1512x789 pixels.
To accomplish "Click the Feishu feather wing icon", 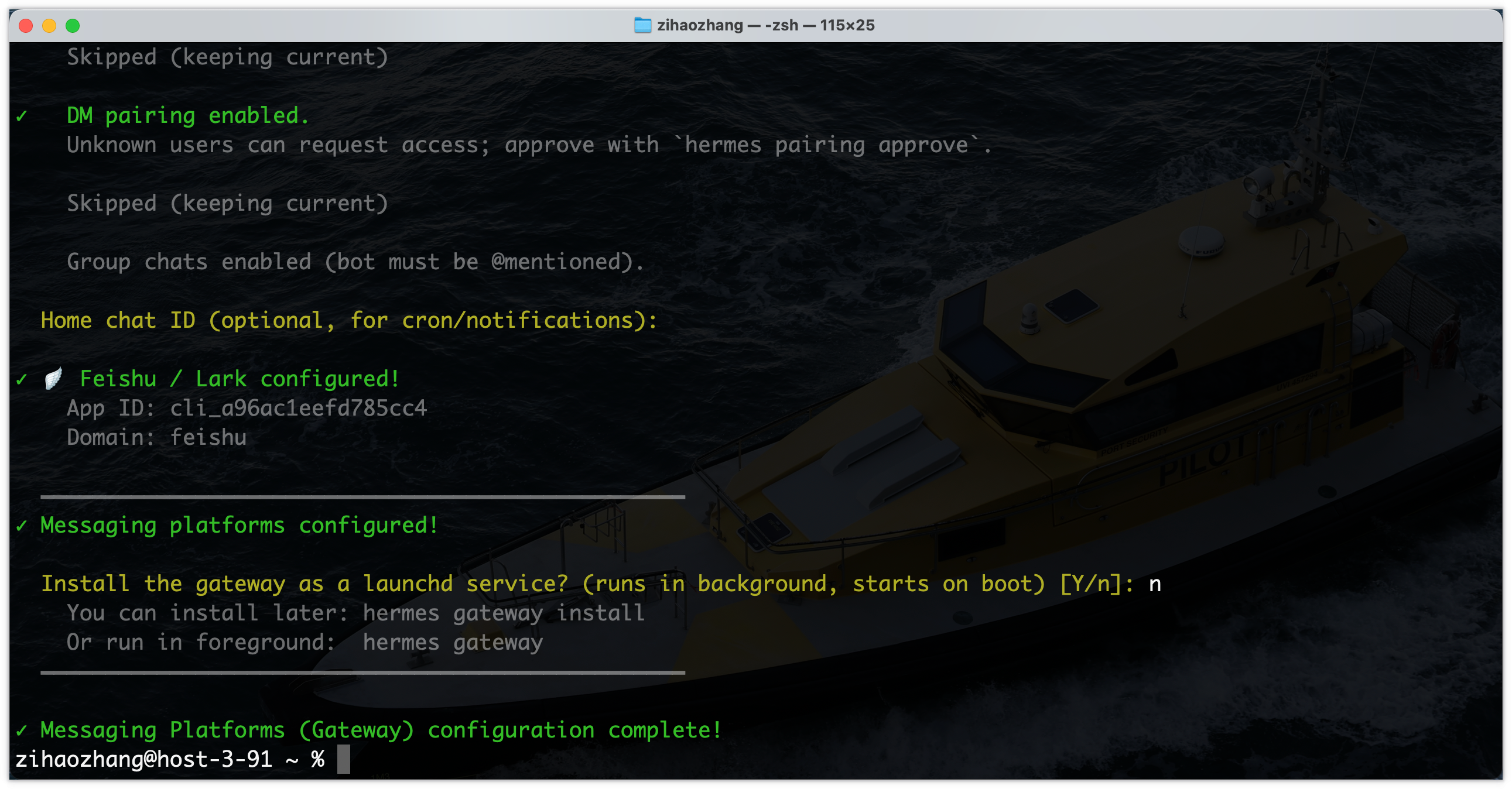I will point(53,379).
